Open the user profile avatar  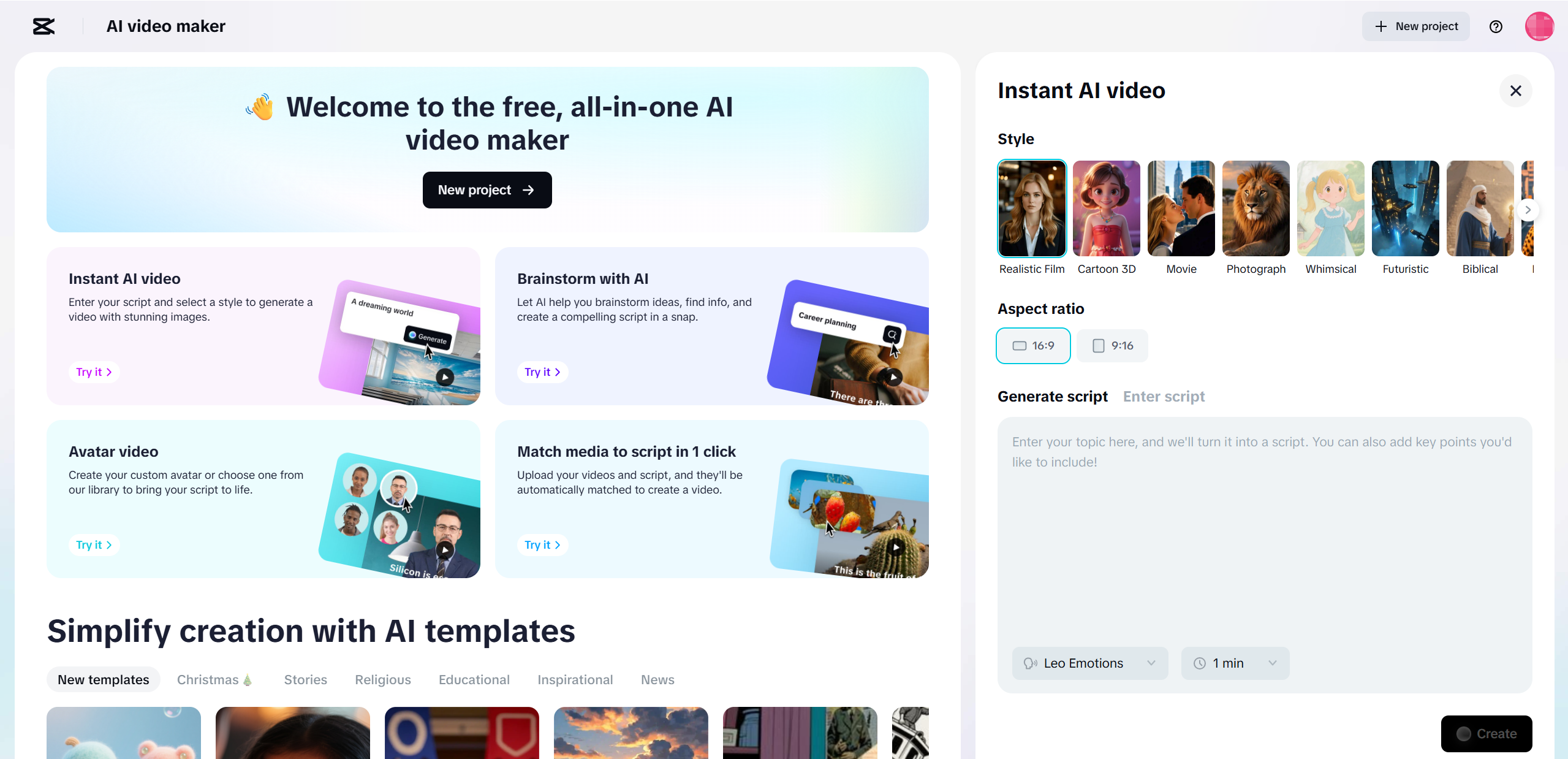click(1539, 26)
